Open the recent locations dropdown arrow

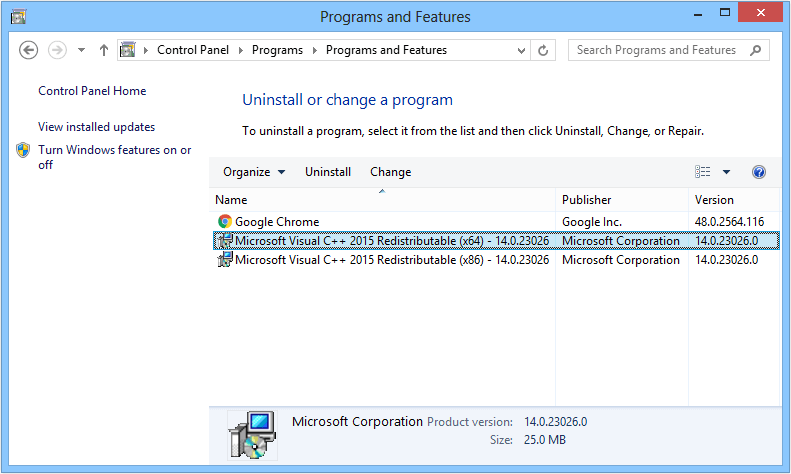click(x=81, y=50)
